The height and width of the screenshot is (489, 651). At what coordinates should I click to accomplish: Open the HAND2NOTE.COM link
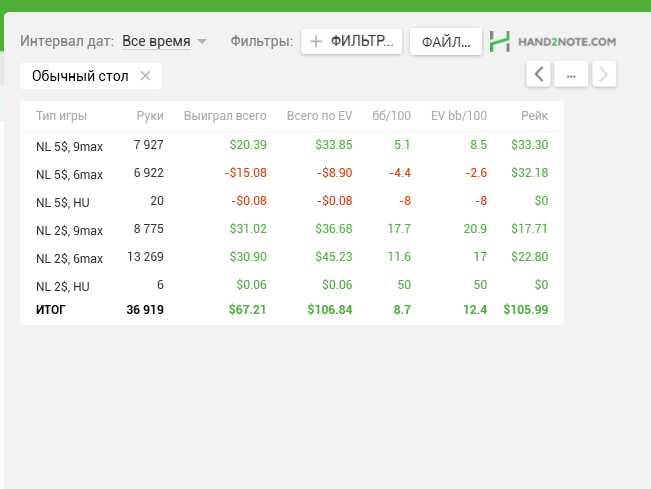click(567, 42)
